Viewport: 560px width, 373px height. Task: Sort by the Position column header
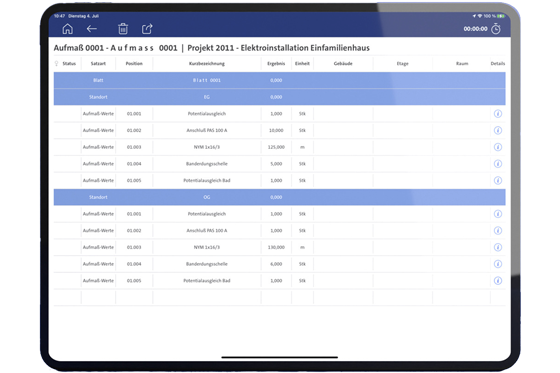click(134, 64)
